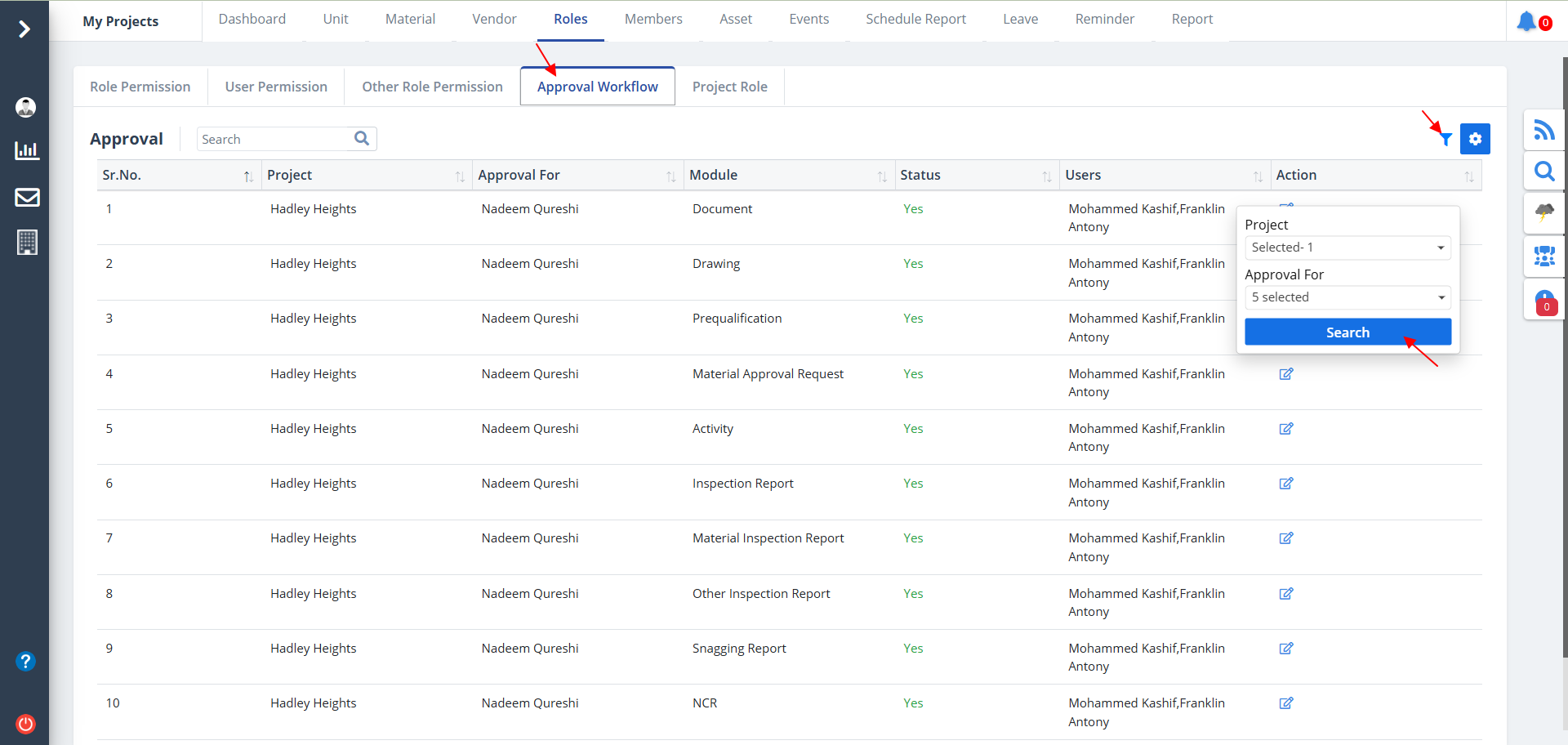Sort table by Sr.No. column
Screen dimensions: 1568x745
[248, 176]
